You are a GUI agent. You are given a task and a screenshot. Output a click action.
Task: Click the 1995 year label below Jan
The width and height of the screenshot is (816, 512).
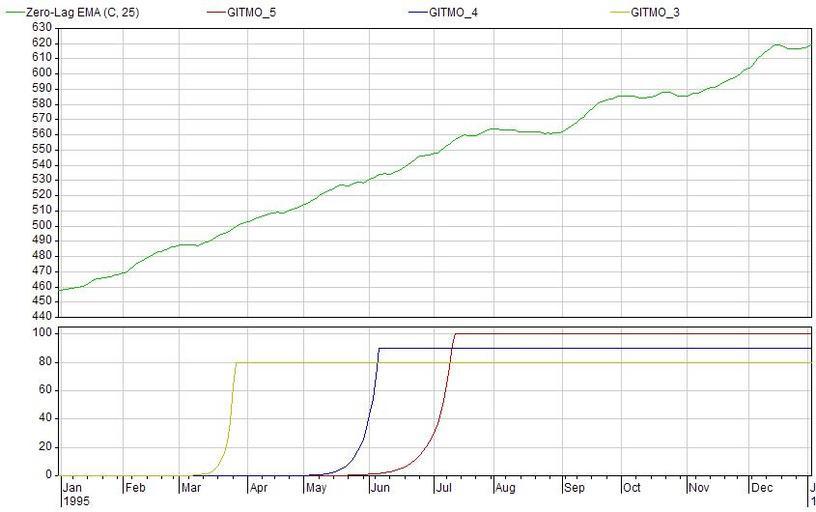coord(76,501)
